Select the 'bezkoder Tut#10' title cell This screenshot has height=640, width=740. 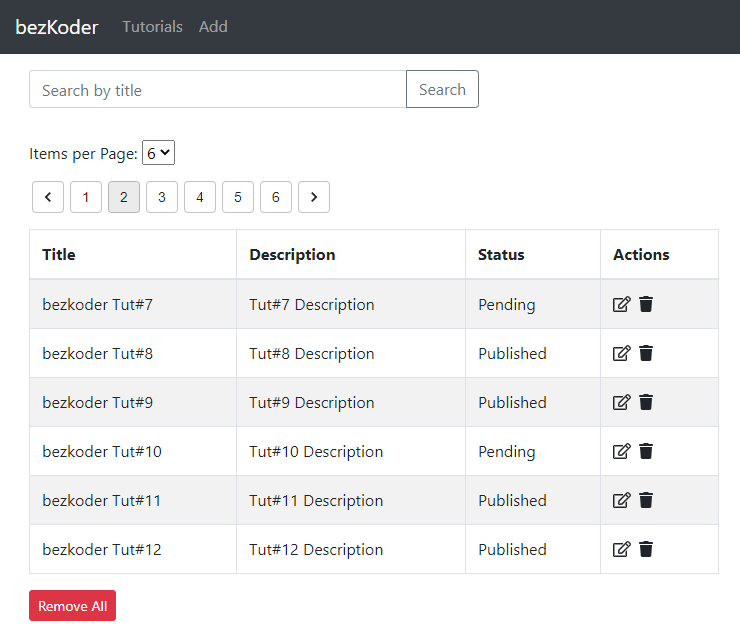133,452
